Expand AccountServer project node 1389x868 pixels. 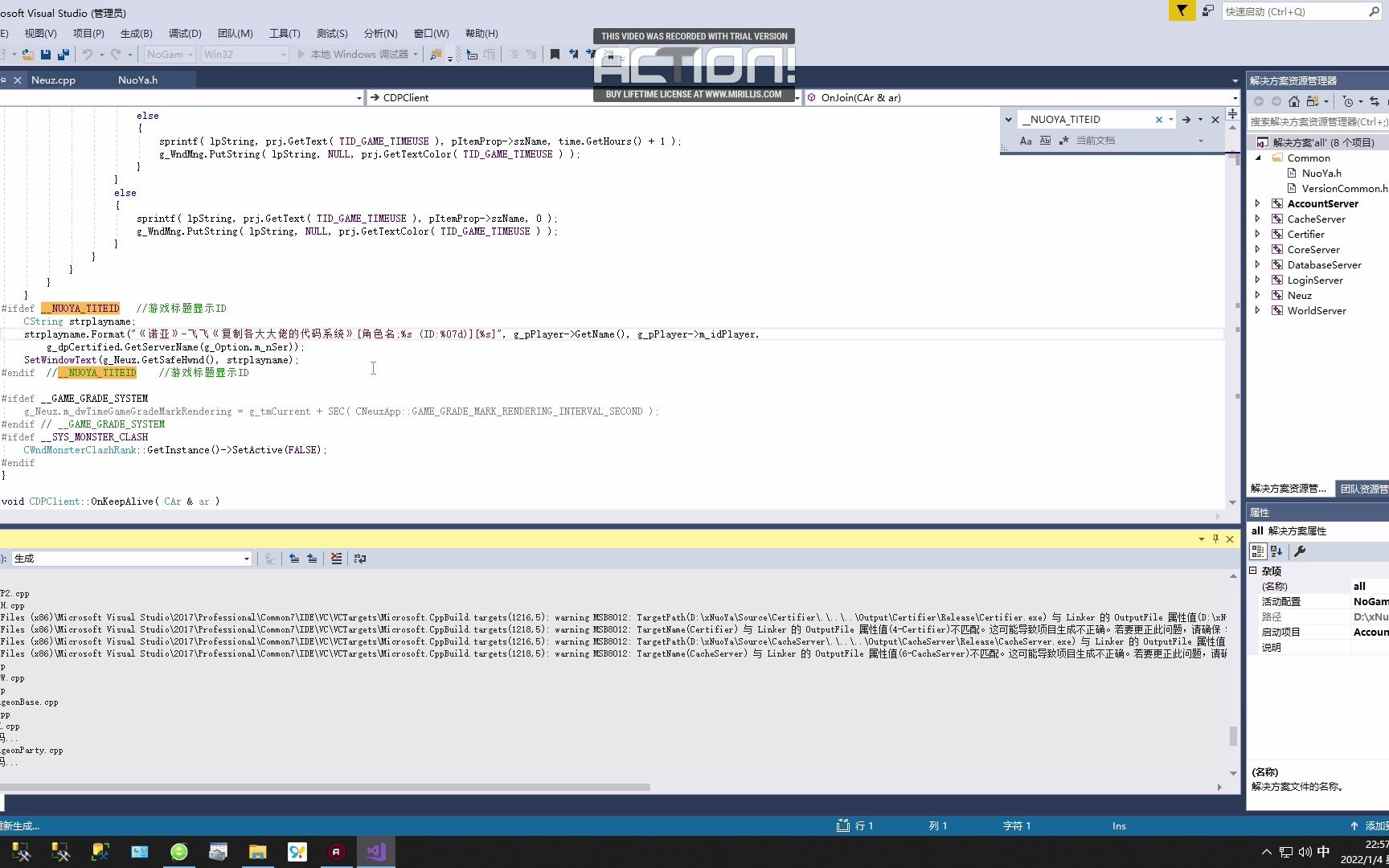[1258, 204]
